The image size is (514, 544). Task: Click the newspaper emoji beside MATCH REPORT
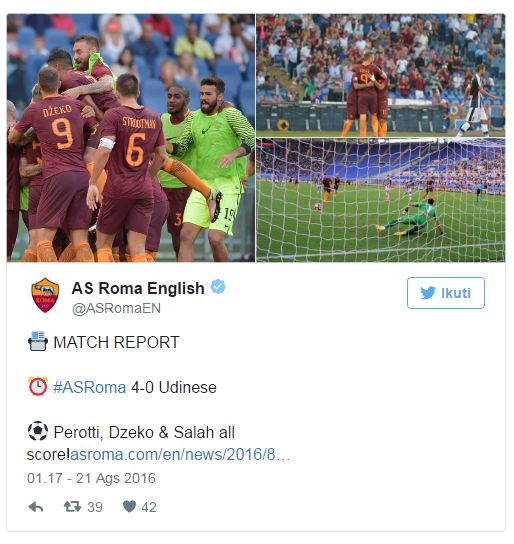point(37,341)
